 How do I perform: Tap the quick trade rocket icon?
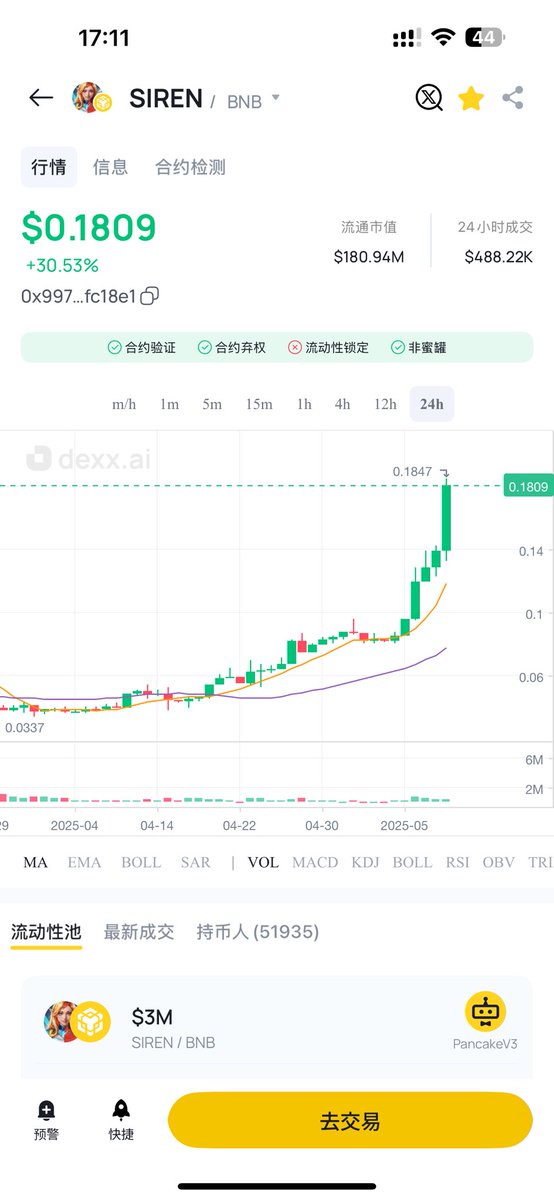tap(121, 1110)
